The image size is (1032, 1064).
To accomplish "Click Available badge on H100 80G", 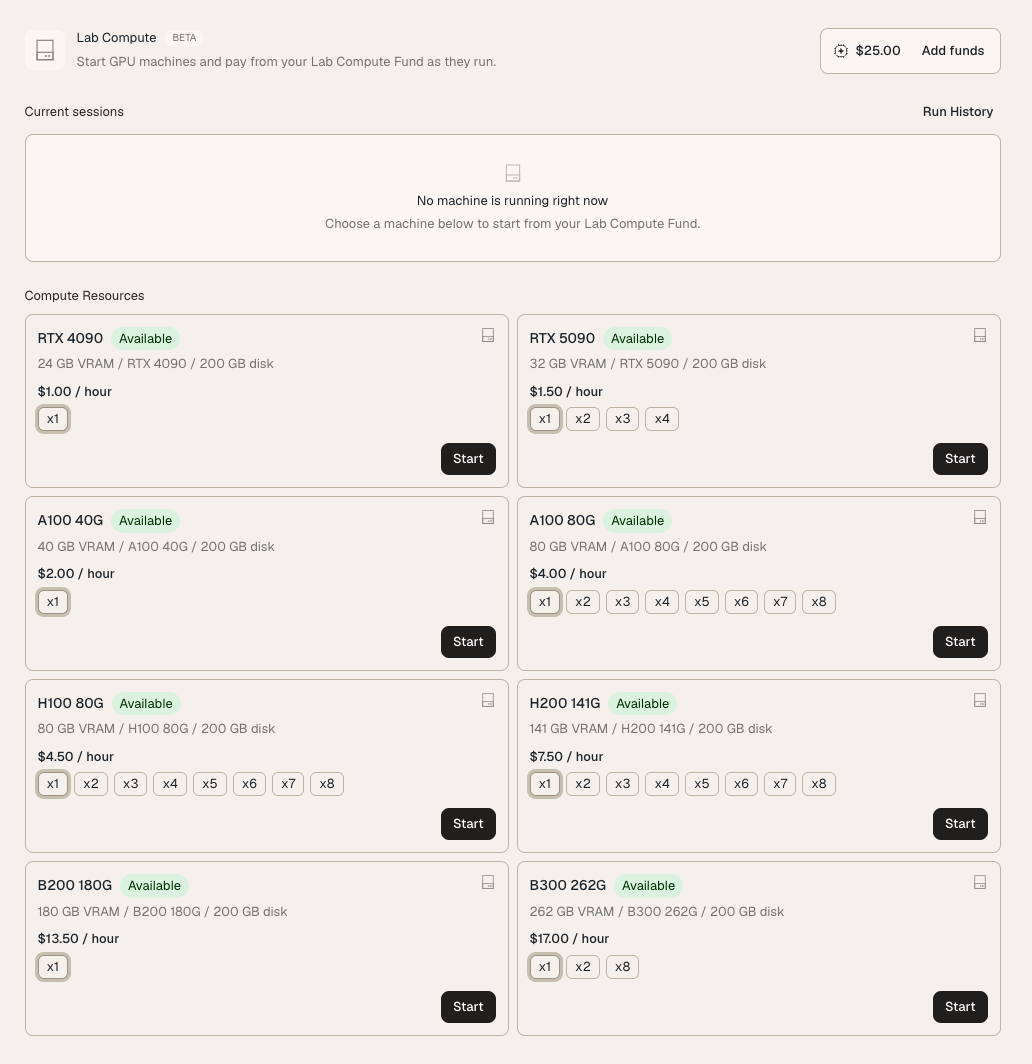I will point(146,704).
